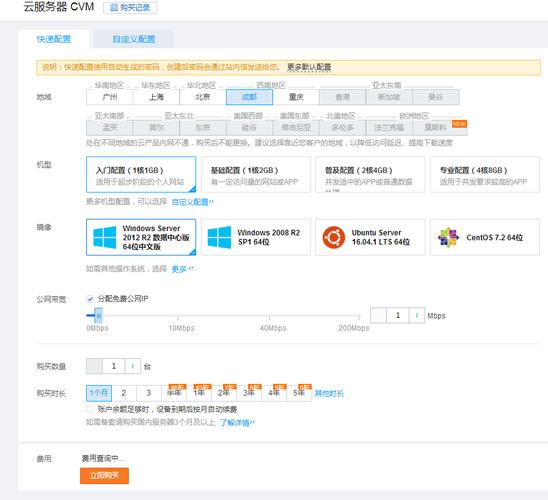Screen dimensions: 548x500
Task: Increase bandwidth with the Mbps plus stepper
Action: click(x=417, y=316)
